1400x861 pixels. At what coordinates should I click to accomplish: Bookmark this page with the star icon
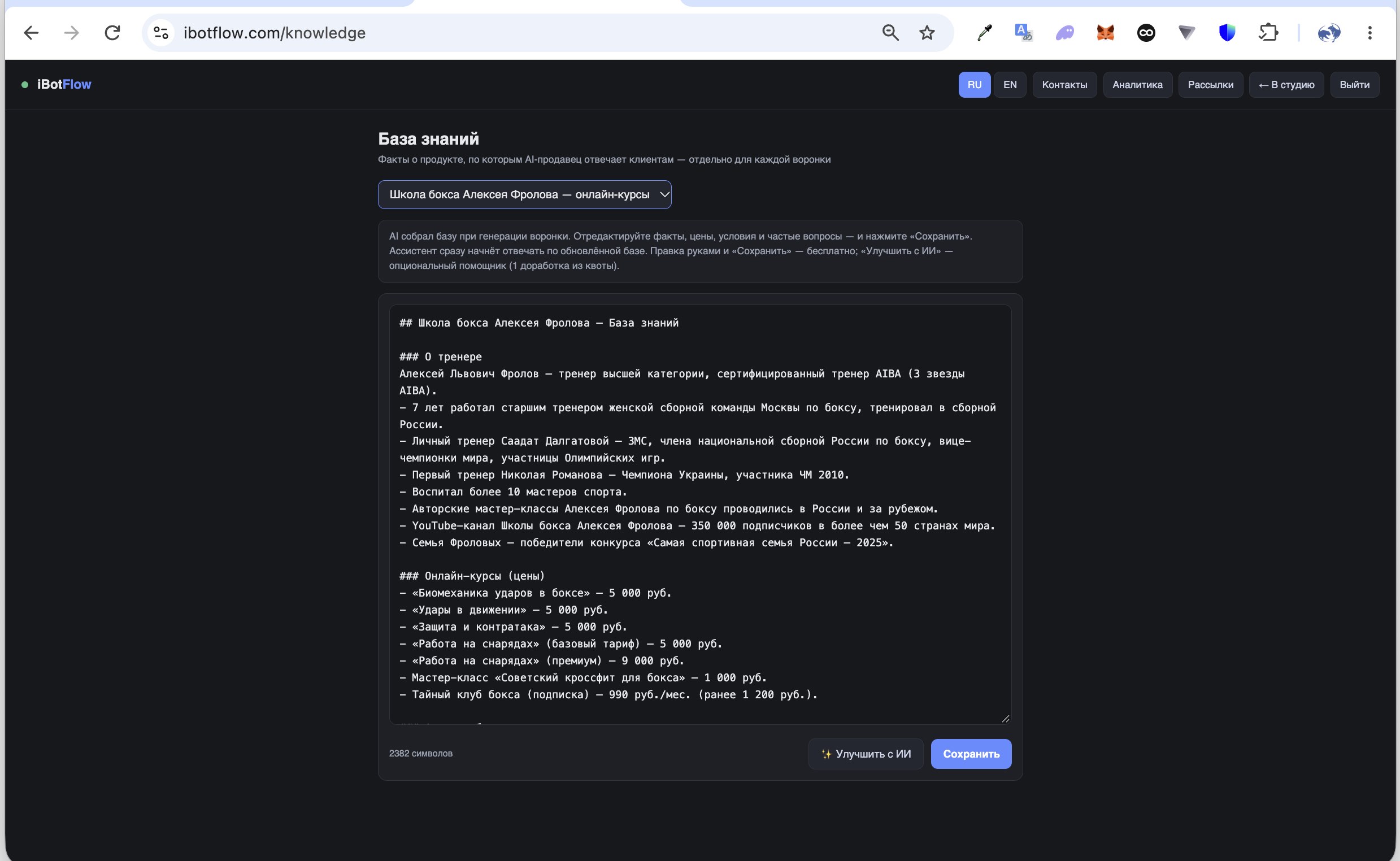click(x=927, y=33)
